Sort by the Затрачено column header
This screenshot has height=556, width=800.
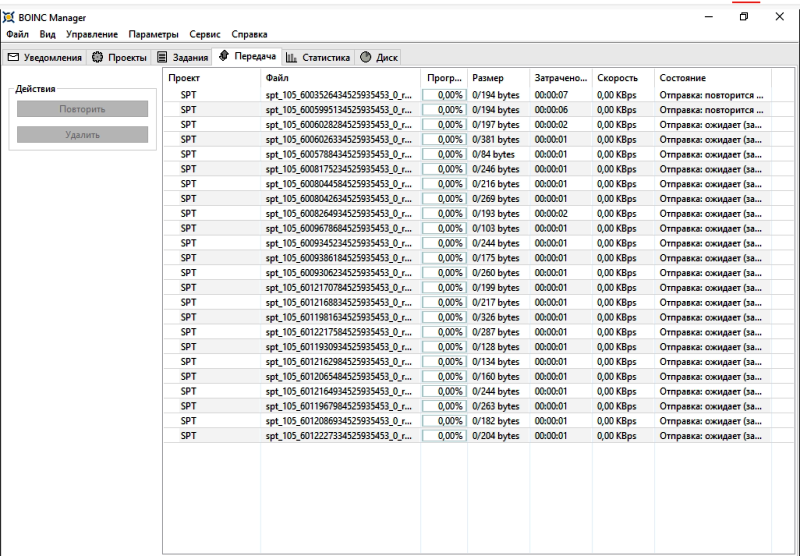coord(561,78)
